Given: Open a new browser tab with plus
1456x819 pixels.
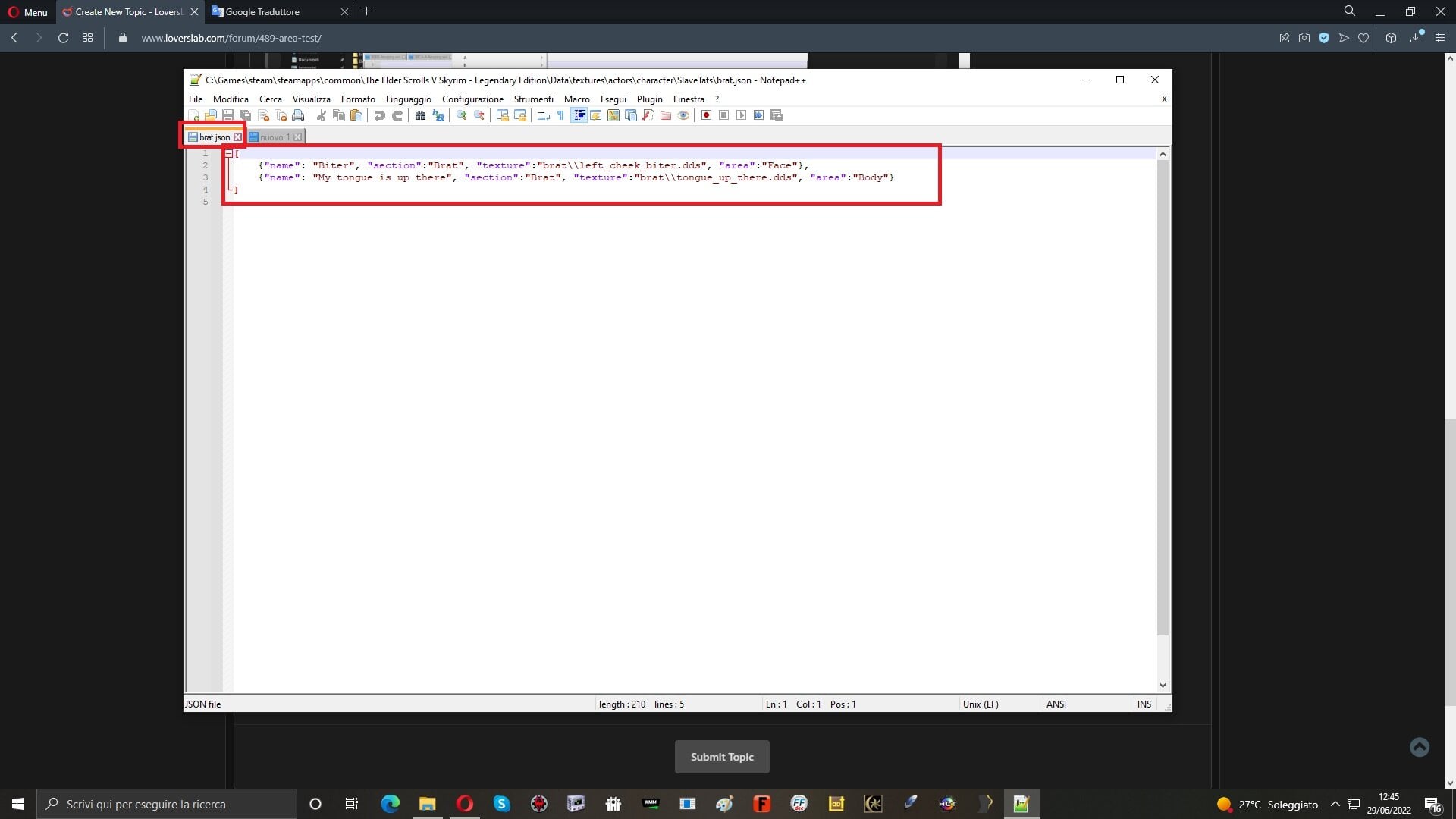Looking at the screenshot, I should 367,11.
